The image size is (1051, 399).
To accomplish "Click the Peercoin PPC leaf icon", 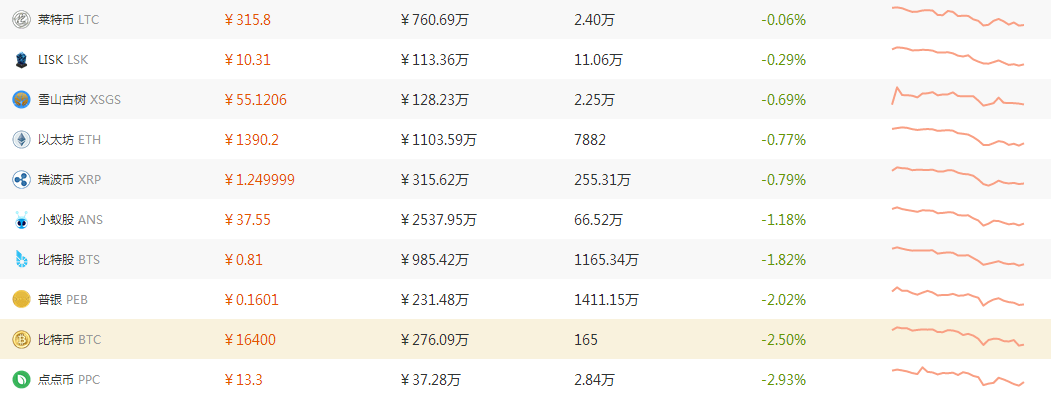I will [21, 380].
